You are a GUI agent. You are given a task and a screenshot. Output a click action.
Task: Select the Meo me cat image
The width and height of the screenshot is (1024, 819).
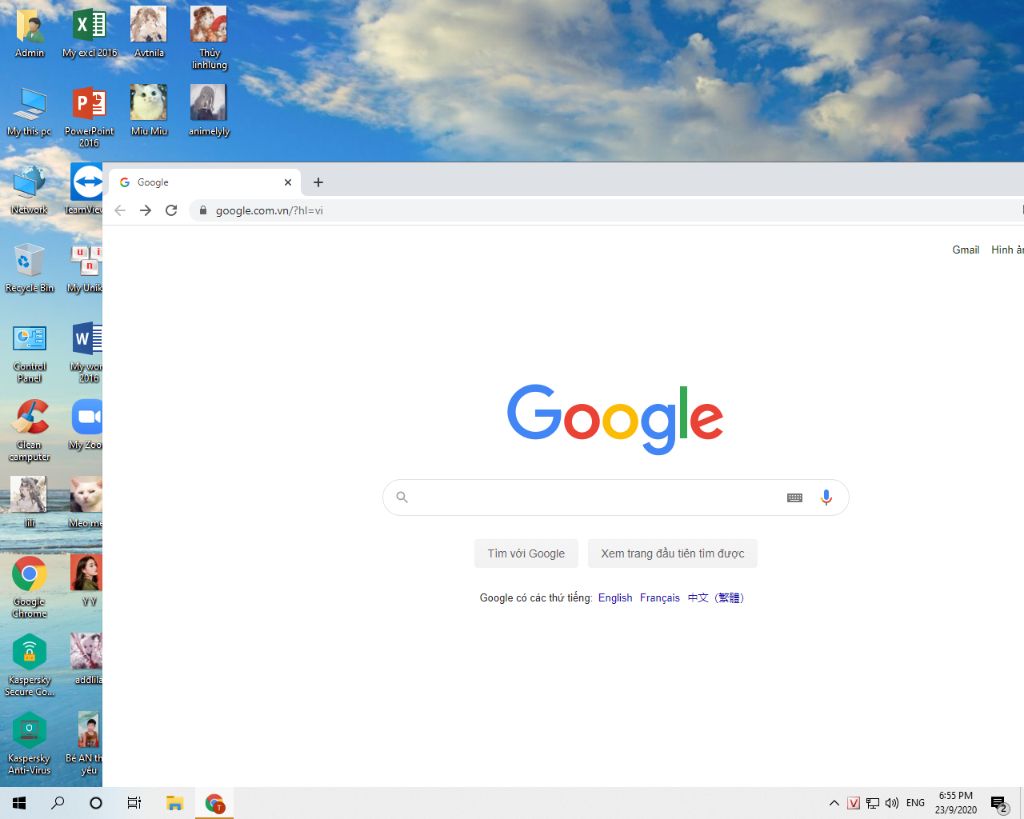[x=86, y=502]
